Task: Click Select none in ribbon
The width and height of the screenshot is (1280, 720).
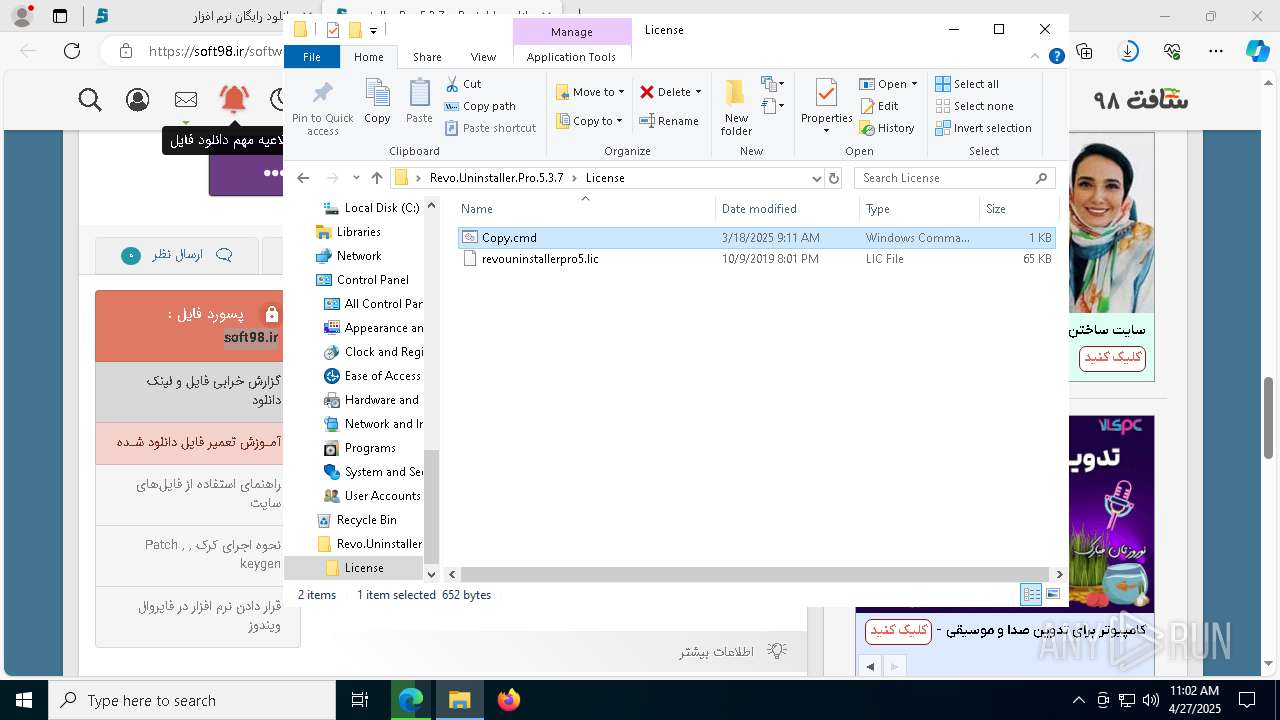Action: tap(974, 106)
